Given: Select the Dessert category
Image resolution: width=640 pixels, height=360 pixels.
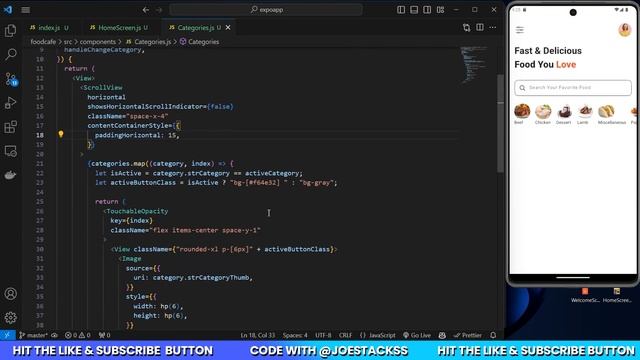Looking at the screenshot, I should [x=564, y=114].
